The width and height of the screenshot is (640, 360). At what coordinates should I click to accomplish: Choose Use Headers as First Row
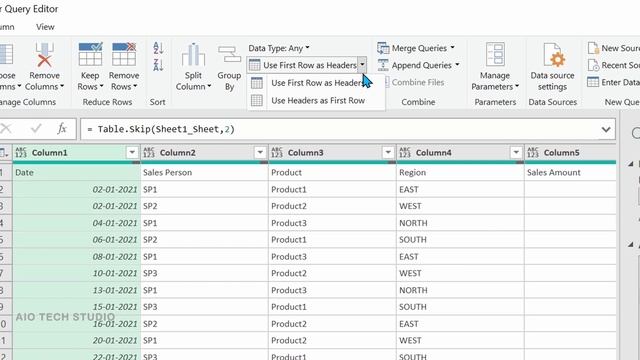pyautogui.click(x=316, y=100)
